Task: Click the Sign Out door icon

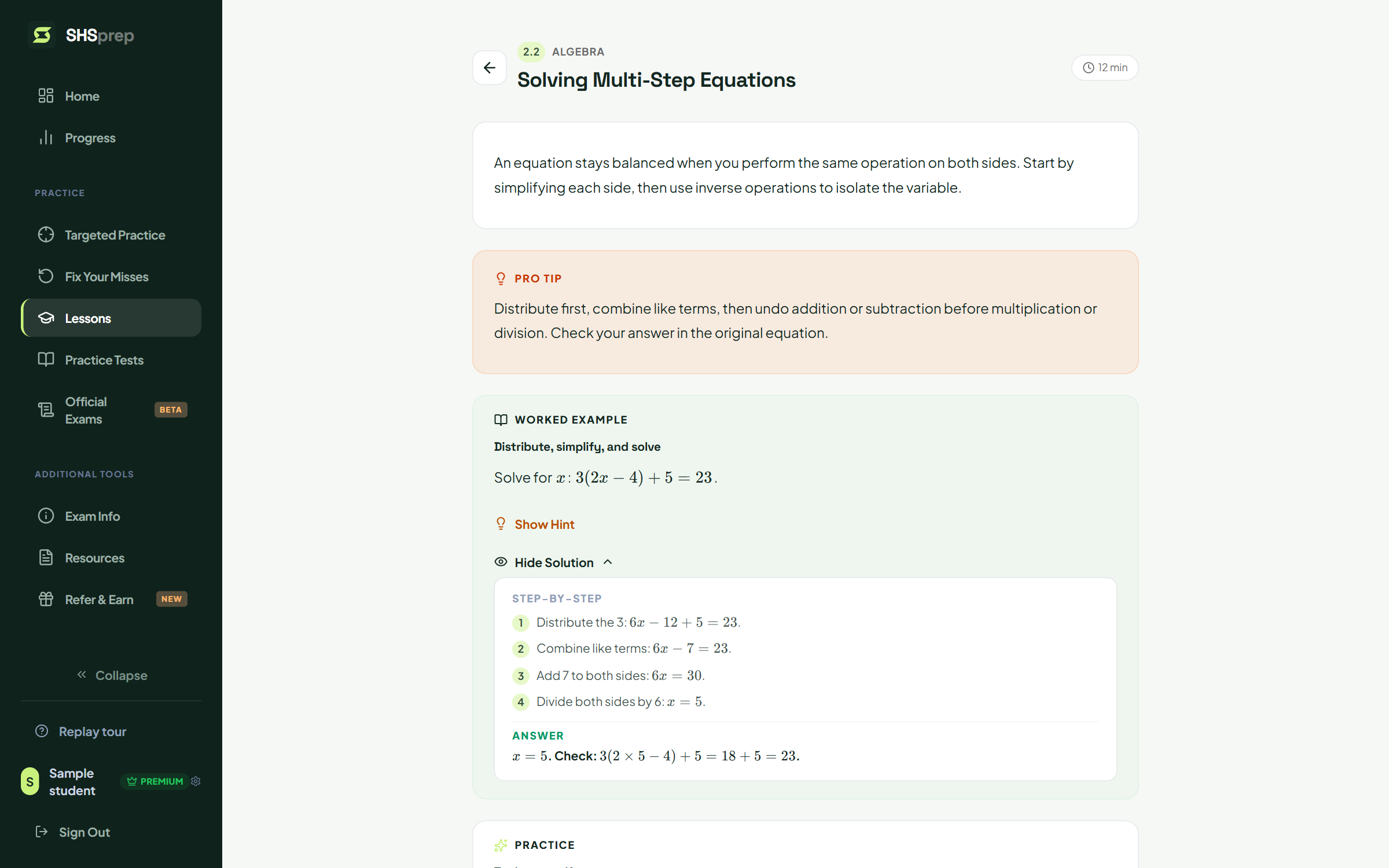Action: click(x=42, y=832)
